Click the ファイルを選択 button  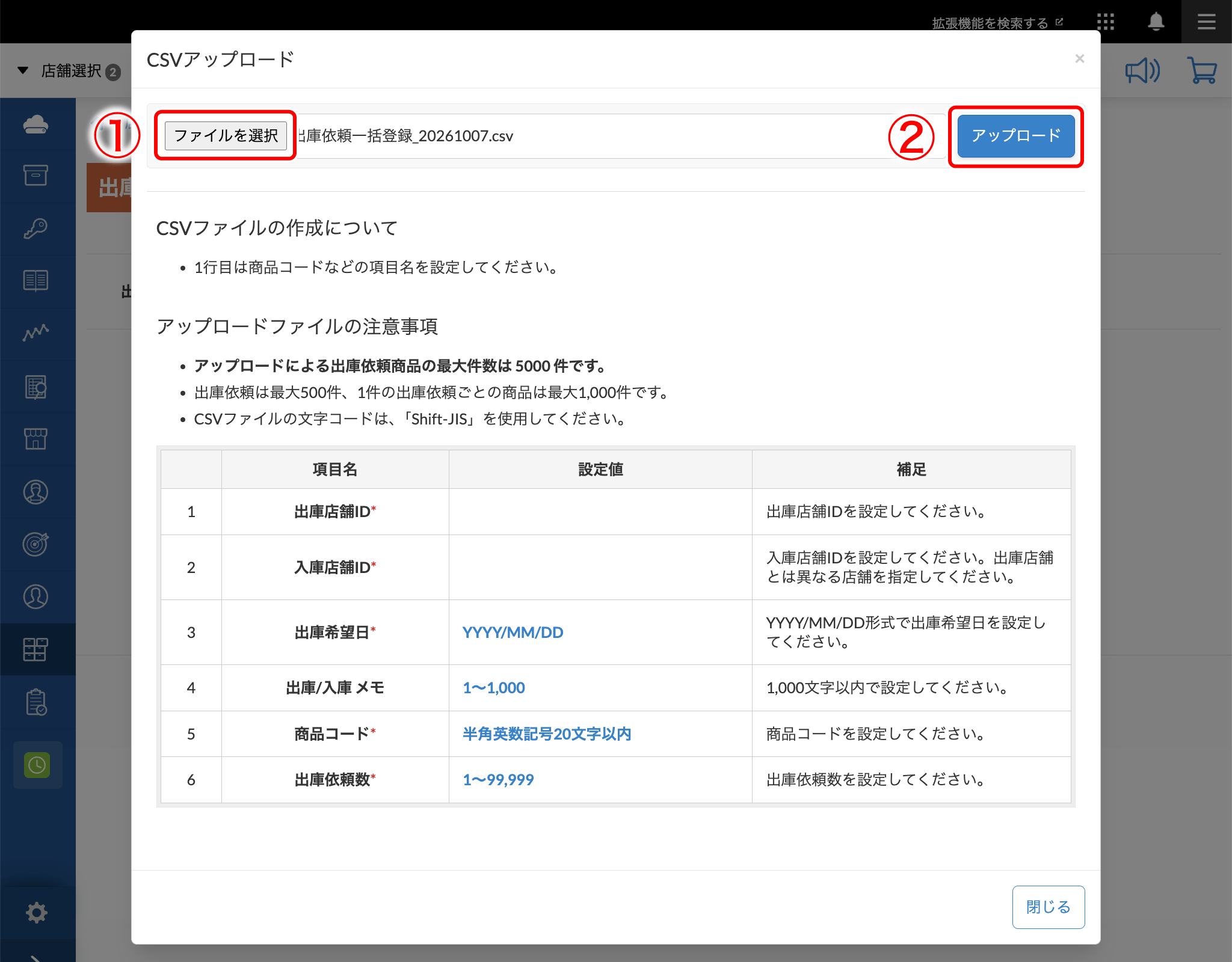tap(226, 135)
